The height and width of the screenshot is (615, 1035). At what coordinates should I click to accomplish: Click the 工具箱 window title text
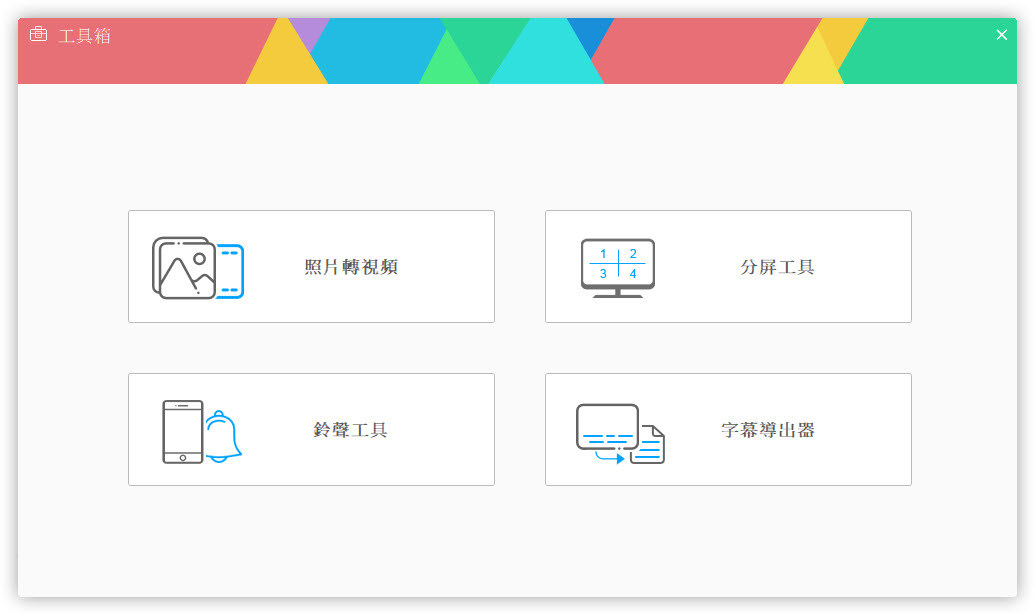point(84,36)
